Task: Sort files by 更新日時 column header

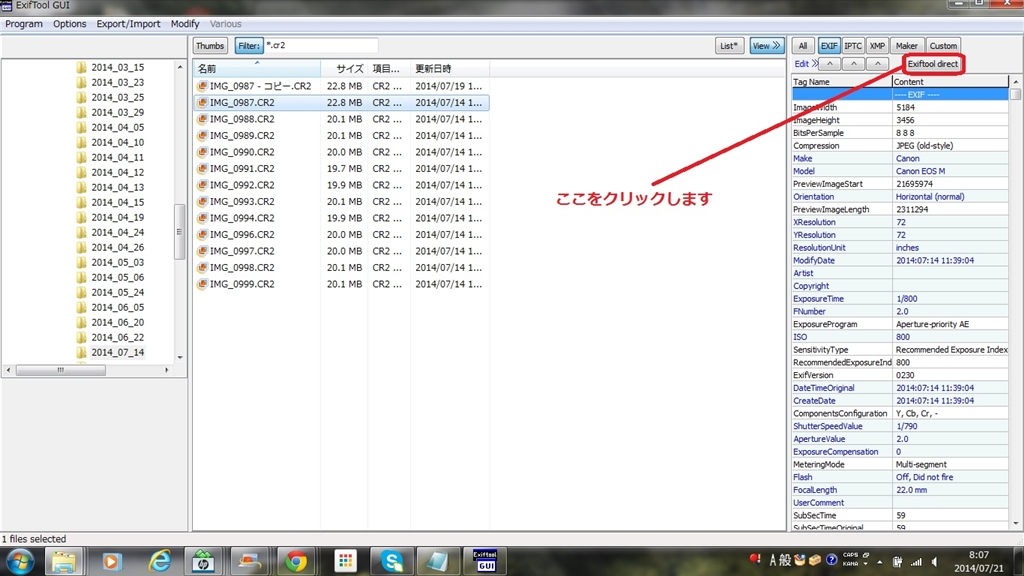Action: pyautogui.click(x=449, y=69)
